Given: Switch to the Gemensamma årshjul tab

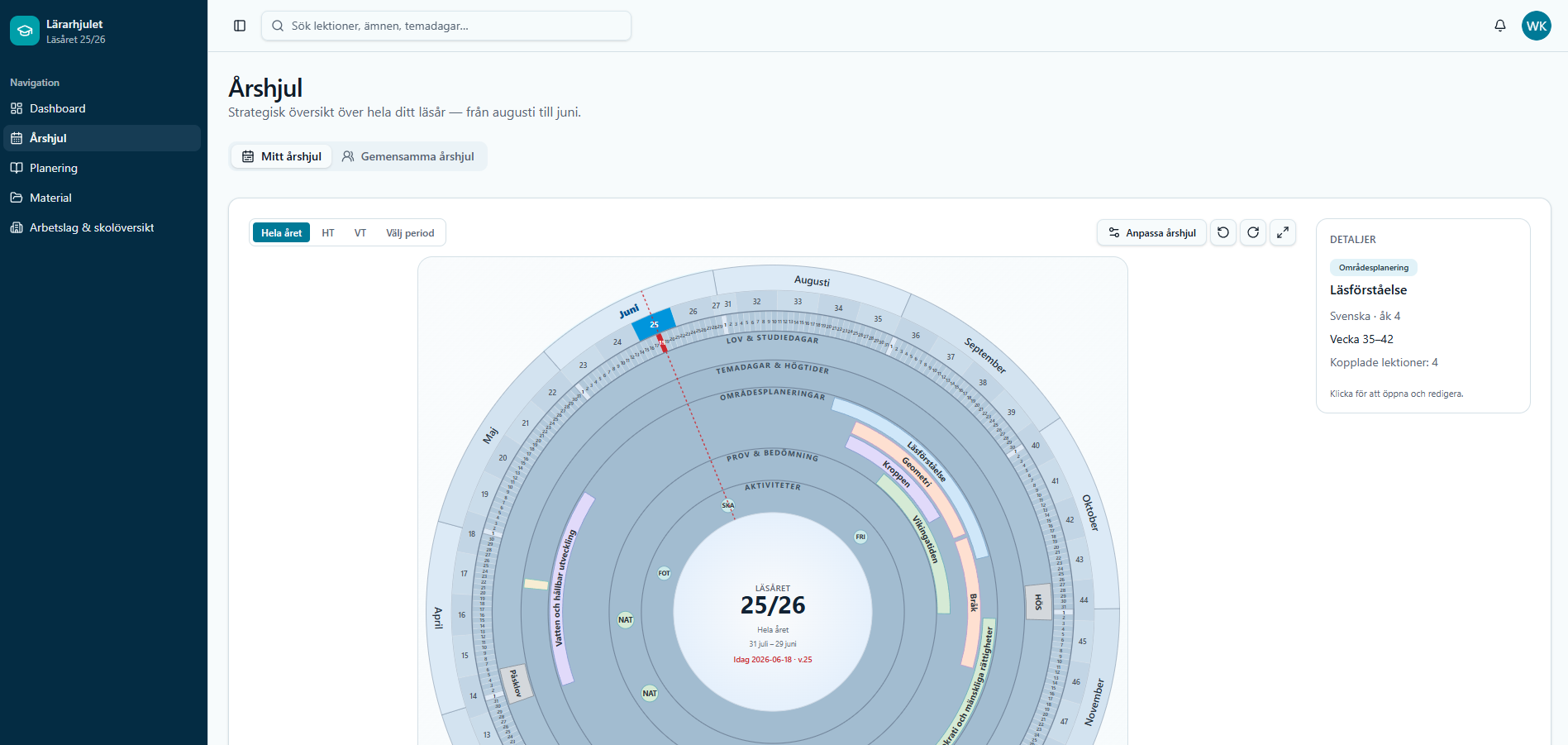Looking at the screenshot, I should pyautogui.click(x=408, y=156).
